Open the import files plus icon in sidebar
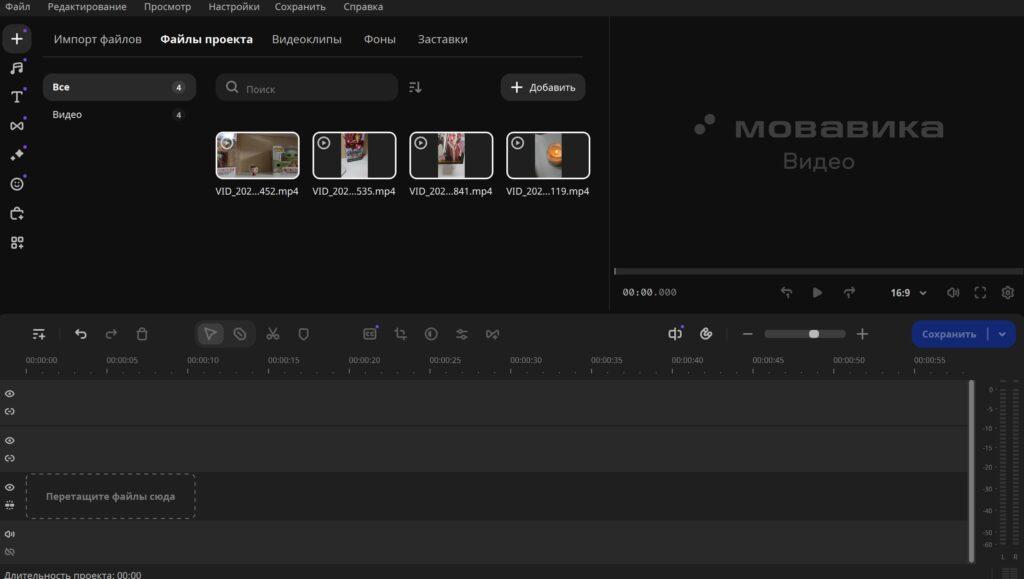The height and width of the screenshot is (579, 1024). (16, 39)
